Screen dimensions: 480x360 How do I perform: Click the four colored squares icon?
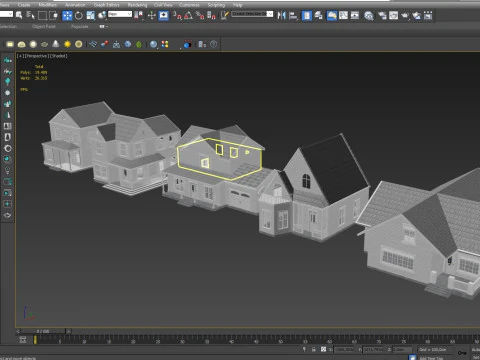pos(165,44)
